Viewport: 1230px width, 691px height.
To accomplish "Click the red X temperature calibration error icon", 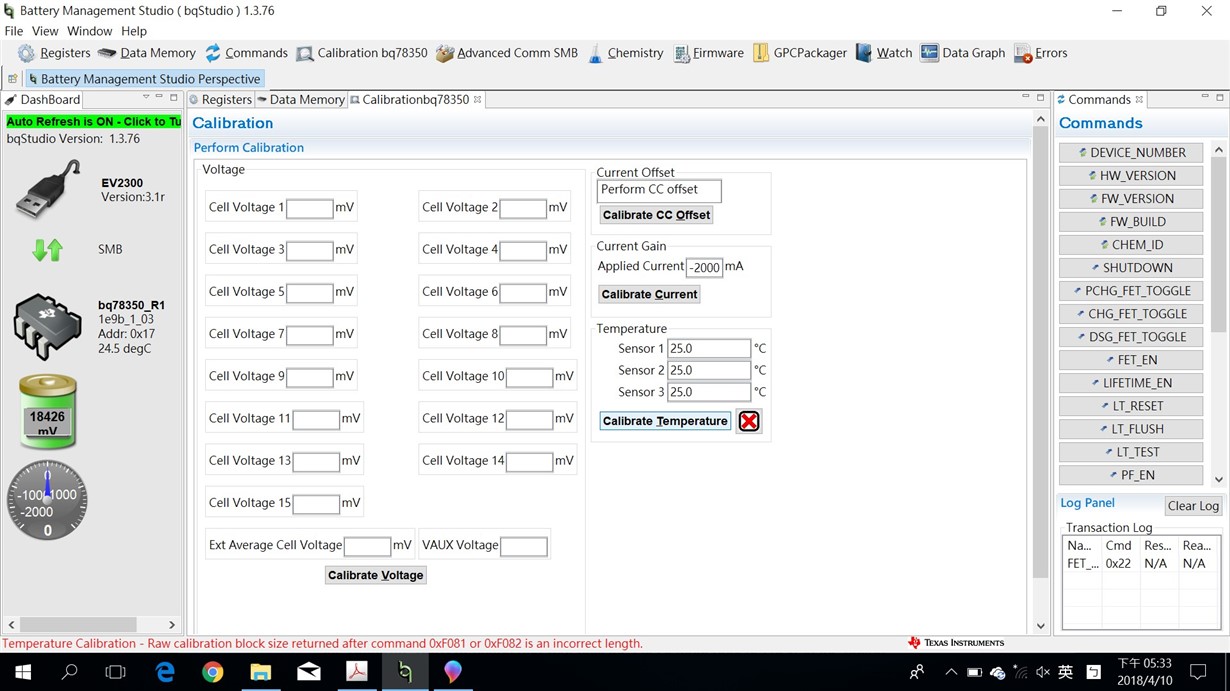I will point(749,421).
